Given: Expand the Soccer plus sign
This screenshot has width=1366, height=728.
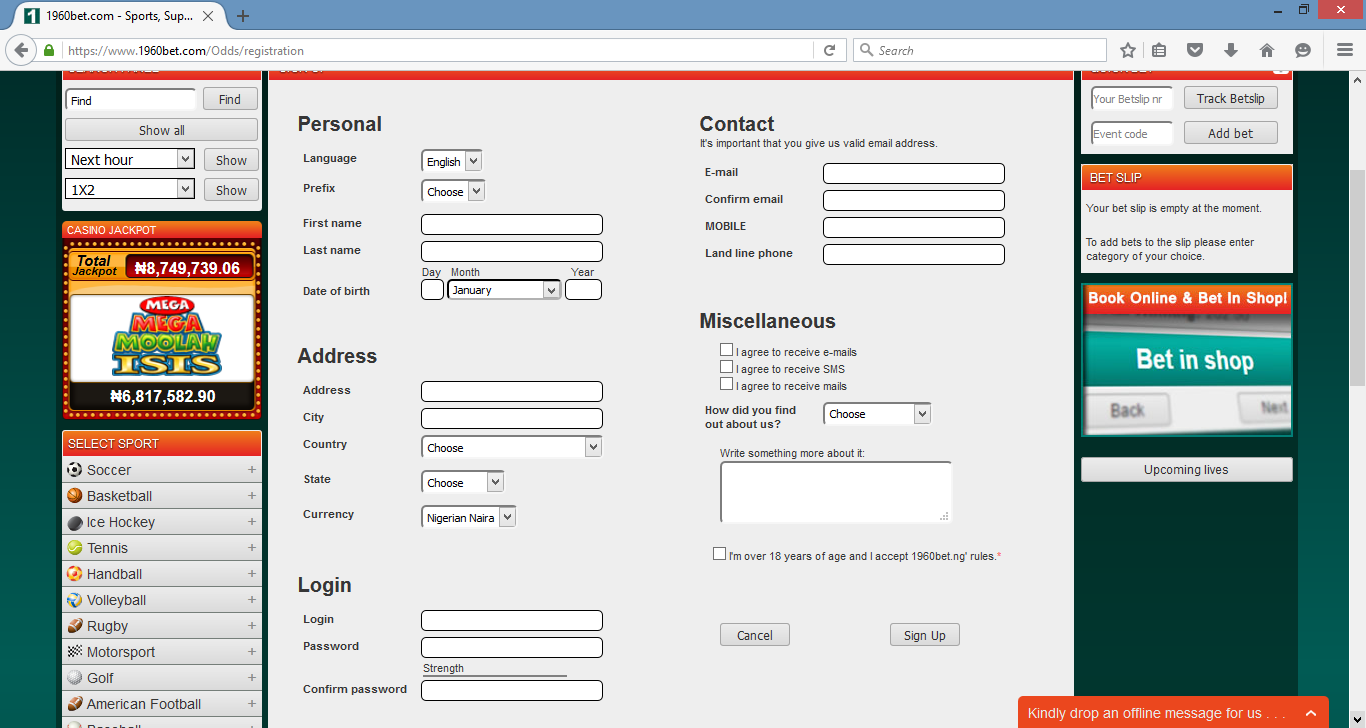Looking at the screenshot, I should coord(252,470).
